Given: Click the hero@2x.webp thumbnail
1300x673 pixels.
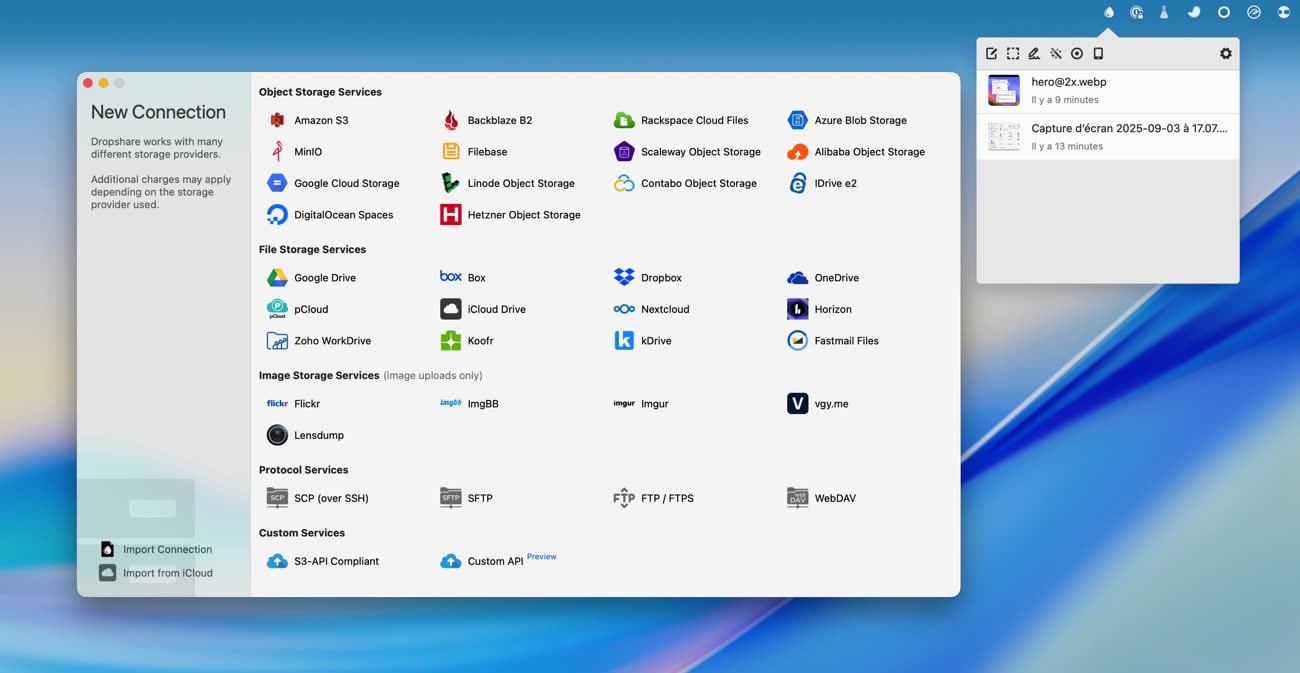Looking at the screenshot, I should click(1003, 91).
